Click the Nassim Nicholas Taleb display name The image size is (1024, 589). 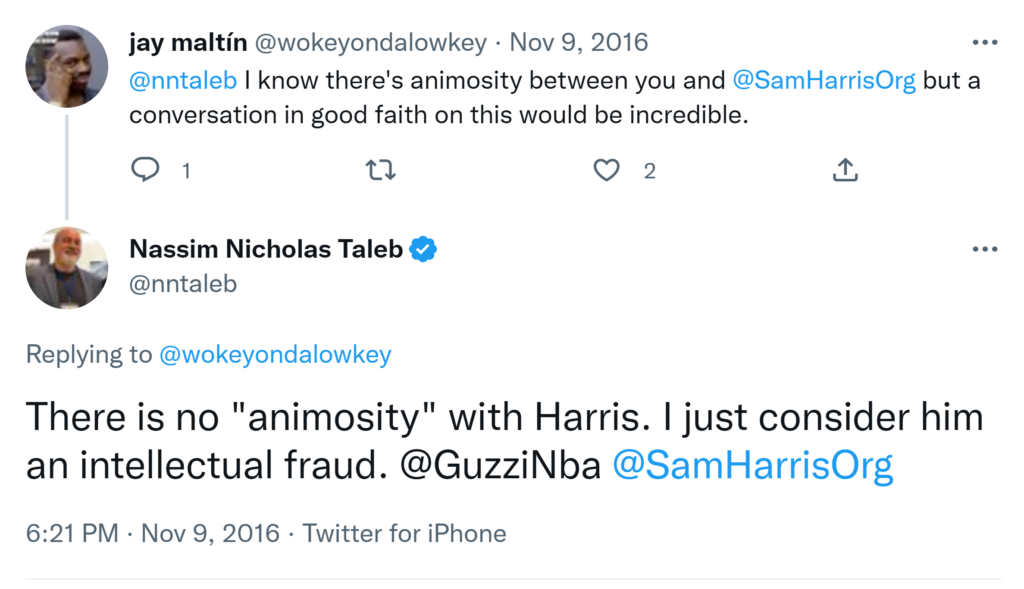[x=266, y=249]
